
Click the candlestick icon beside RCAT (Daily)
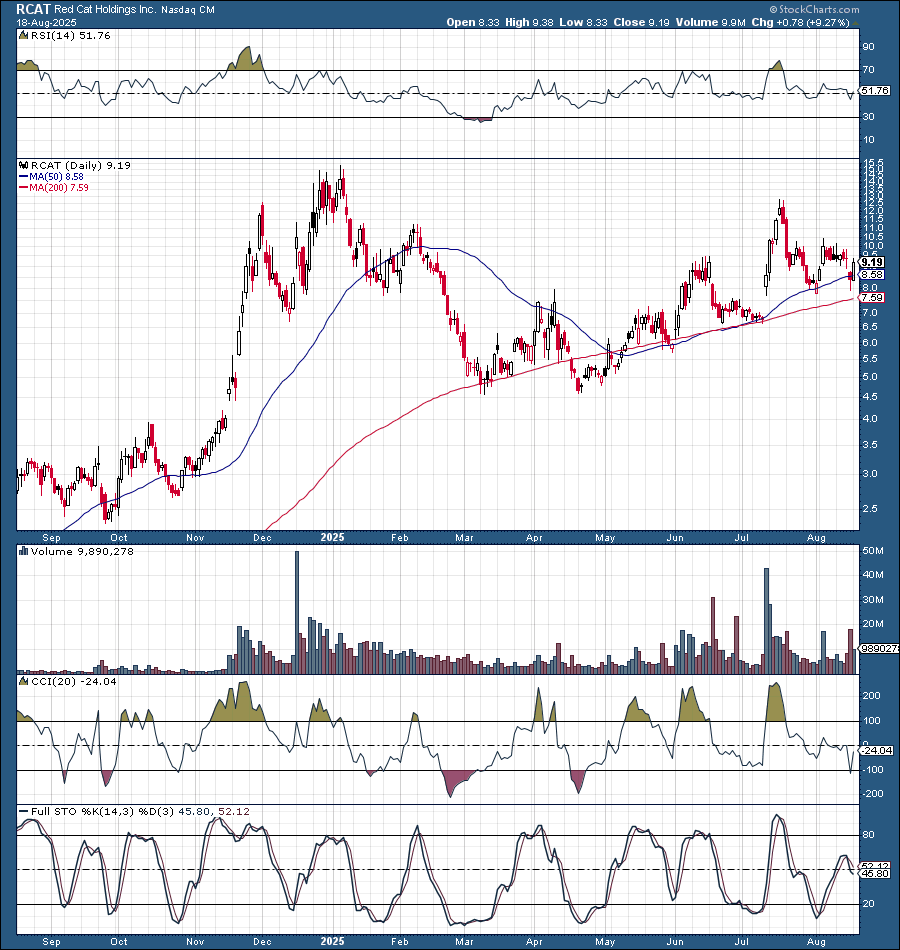[23, 166]
